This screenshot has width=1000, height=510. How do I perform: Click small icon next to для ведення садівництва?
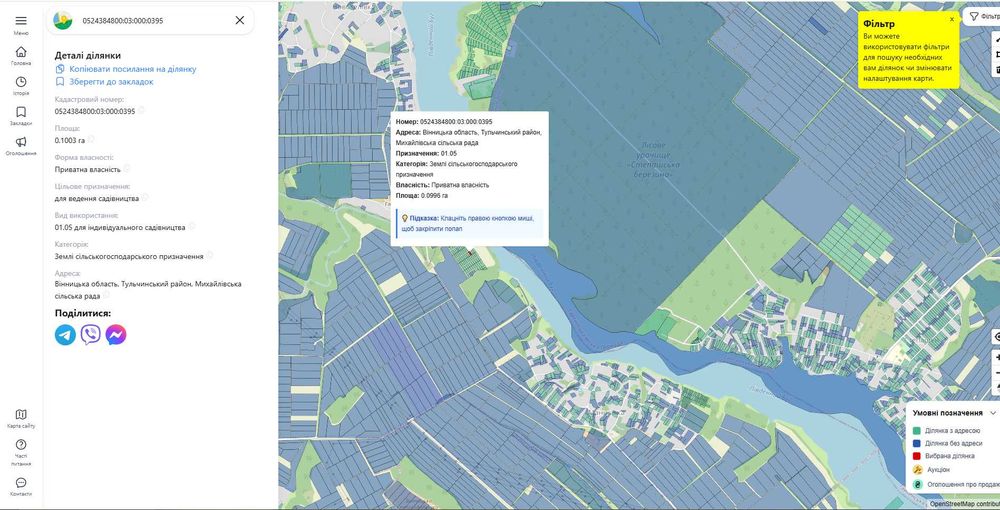point(145,198)
